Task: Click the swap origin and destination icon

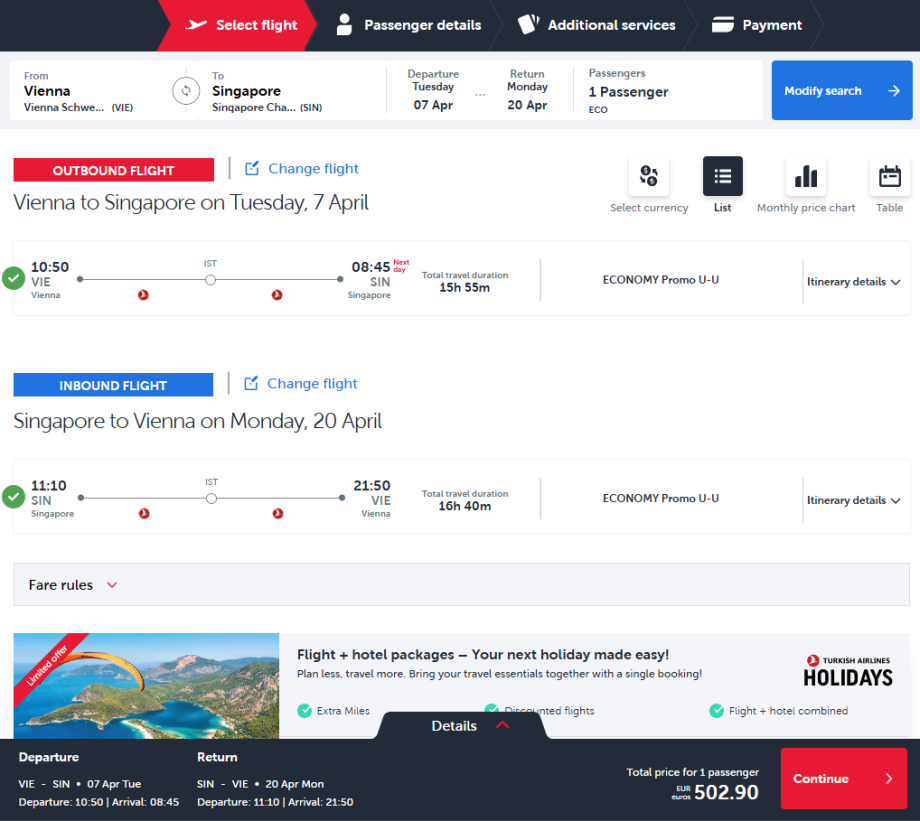Action: [x=185, y=91]
